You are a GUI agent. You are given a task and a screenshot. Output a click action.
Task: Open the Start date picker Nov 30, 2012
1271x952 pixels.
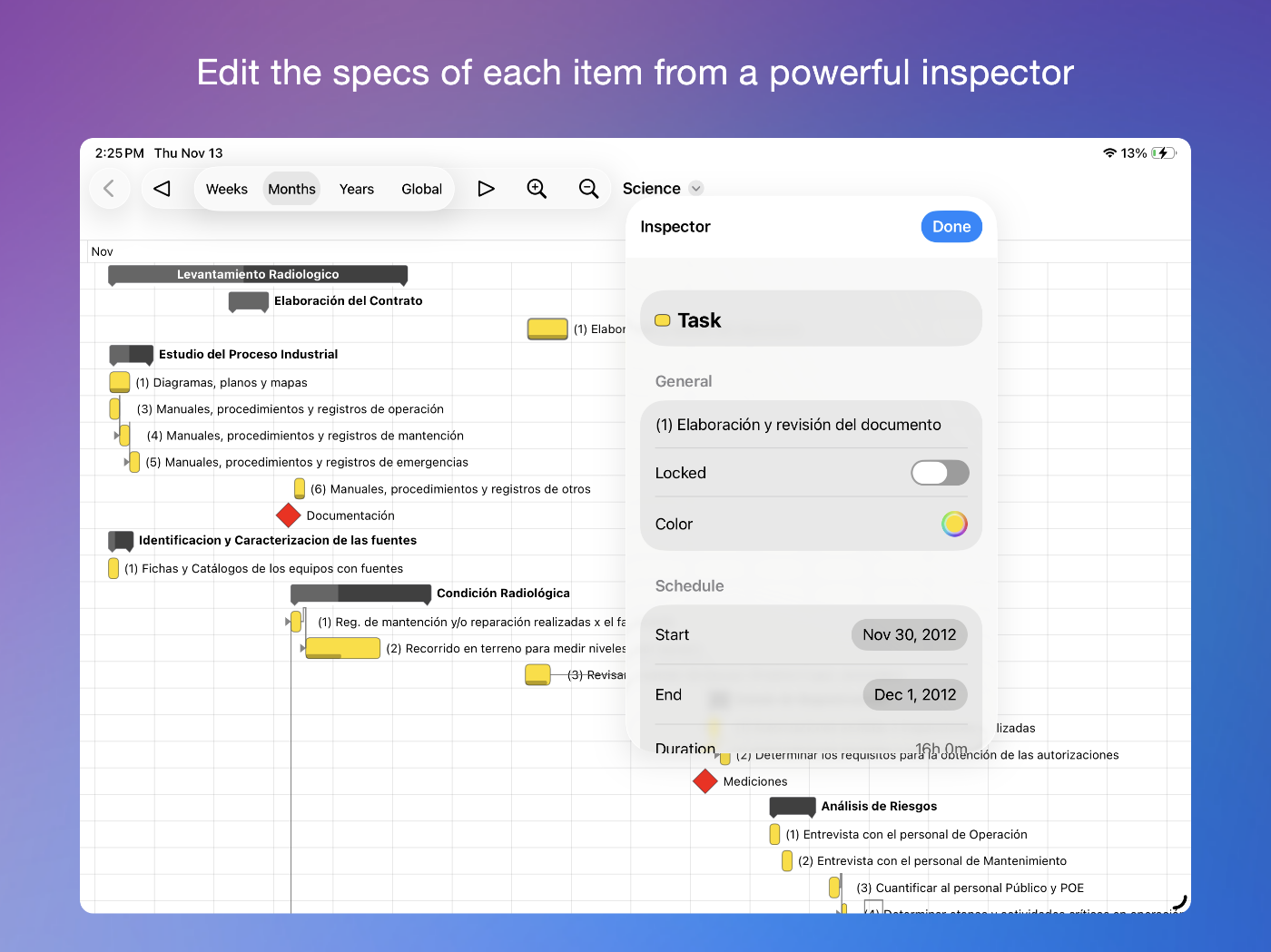pos(909,635)
